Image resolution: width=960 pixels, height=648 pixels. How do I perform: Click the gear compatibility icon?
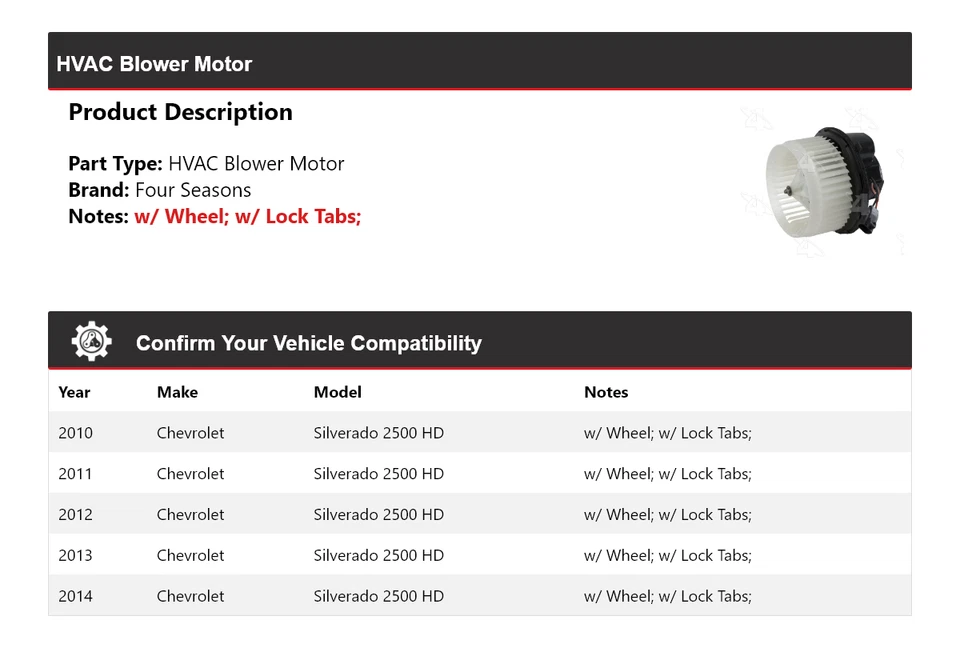coord(91,342)
